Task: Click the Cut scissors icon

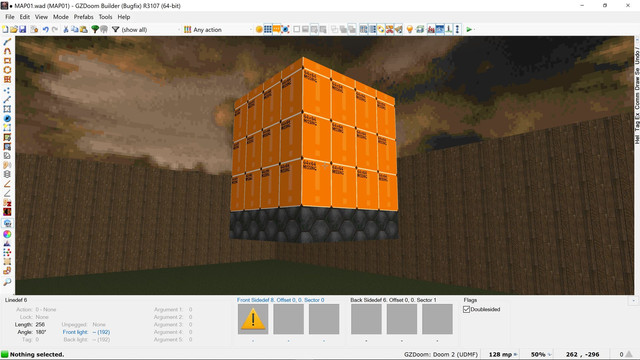Action: click(x=66, y=29)
